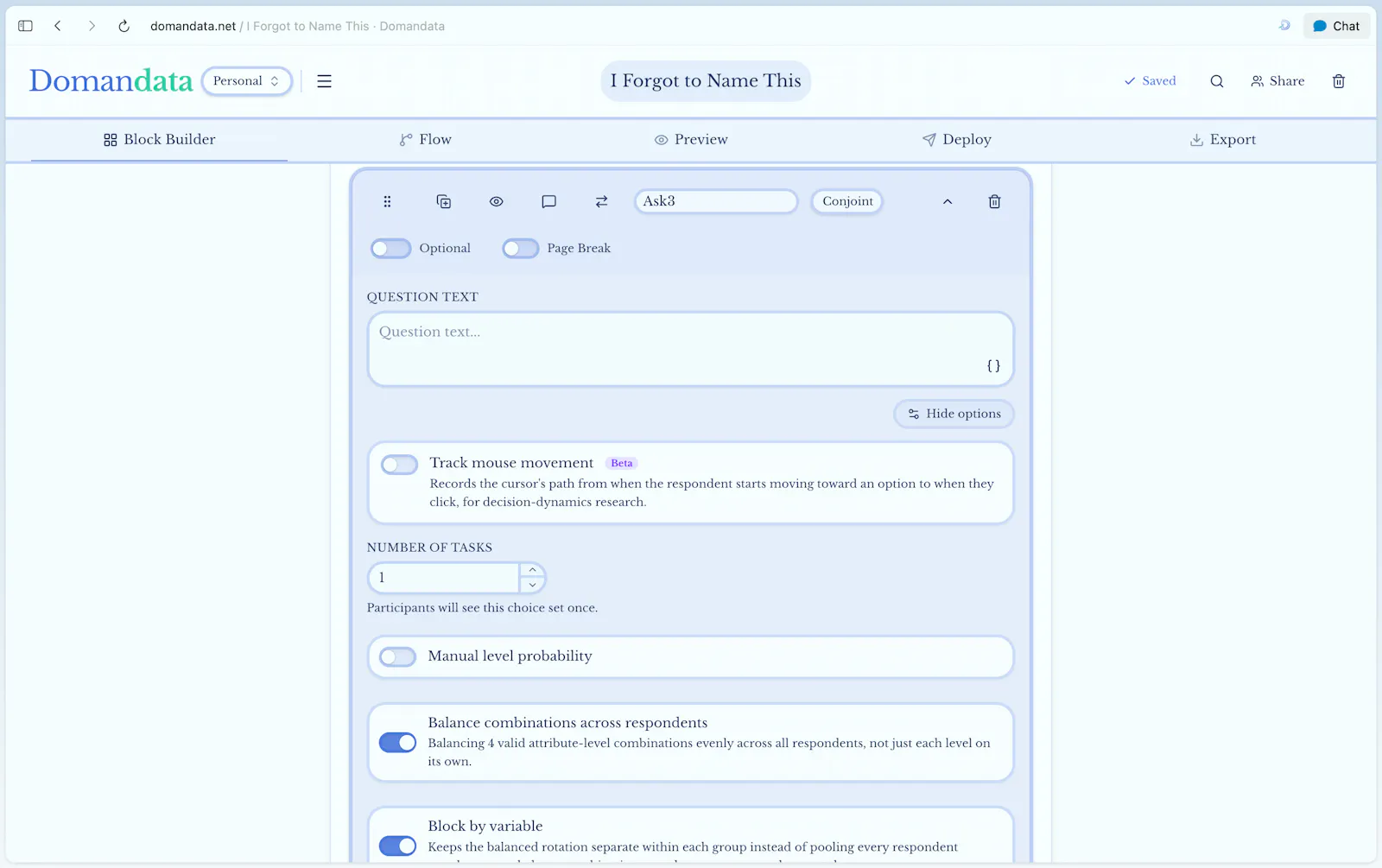Image resolution: width=1382 pixels, height=868 pixels.
Task: Edit the Ask3 question name field
Action: click(x=716, y=201)
